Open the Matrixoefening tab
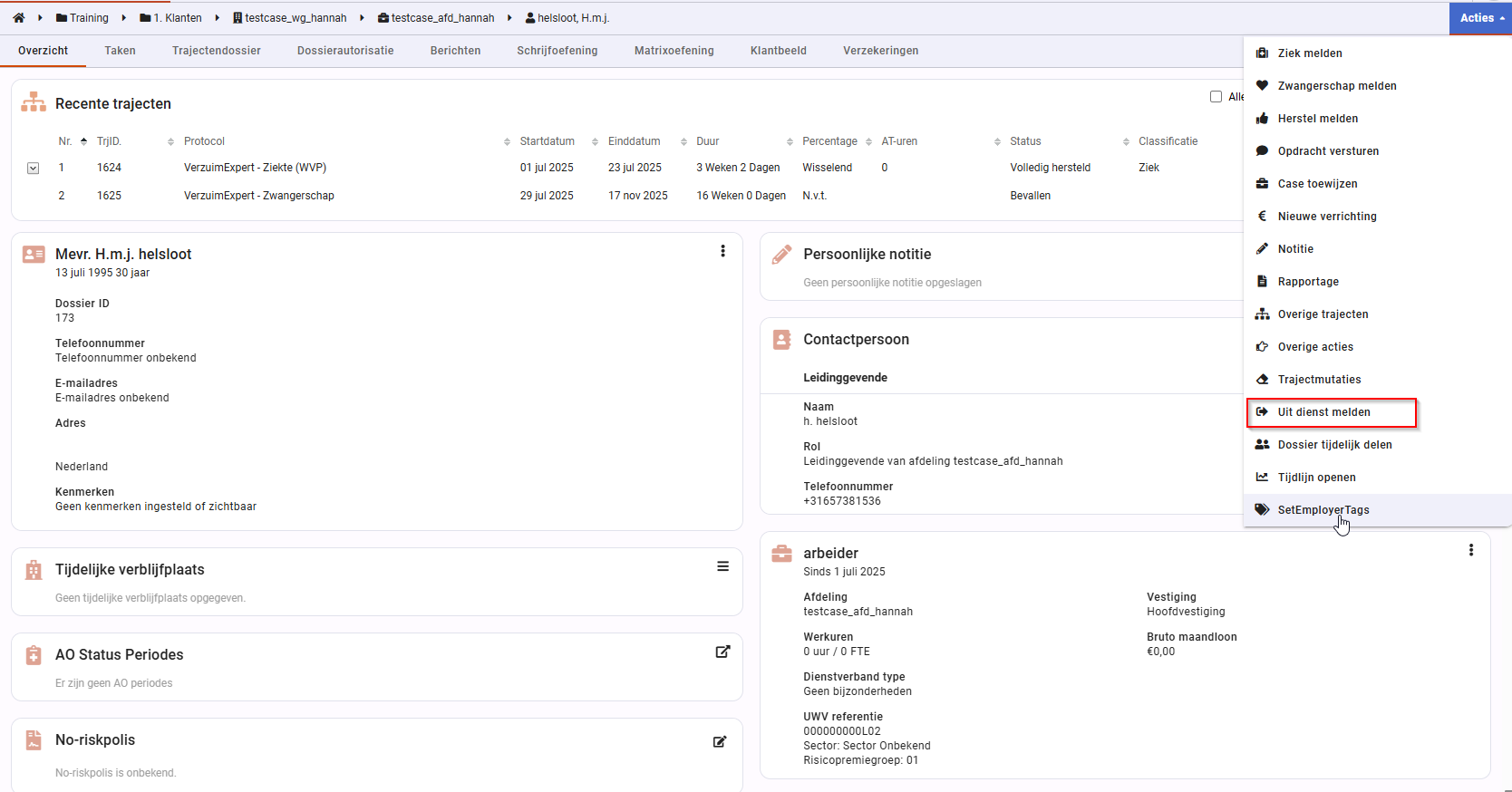 (674, 51)
